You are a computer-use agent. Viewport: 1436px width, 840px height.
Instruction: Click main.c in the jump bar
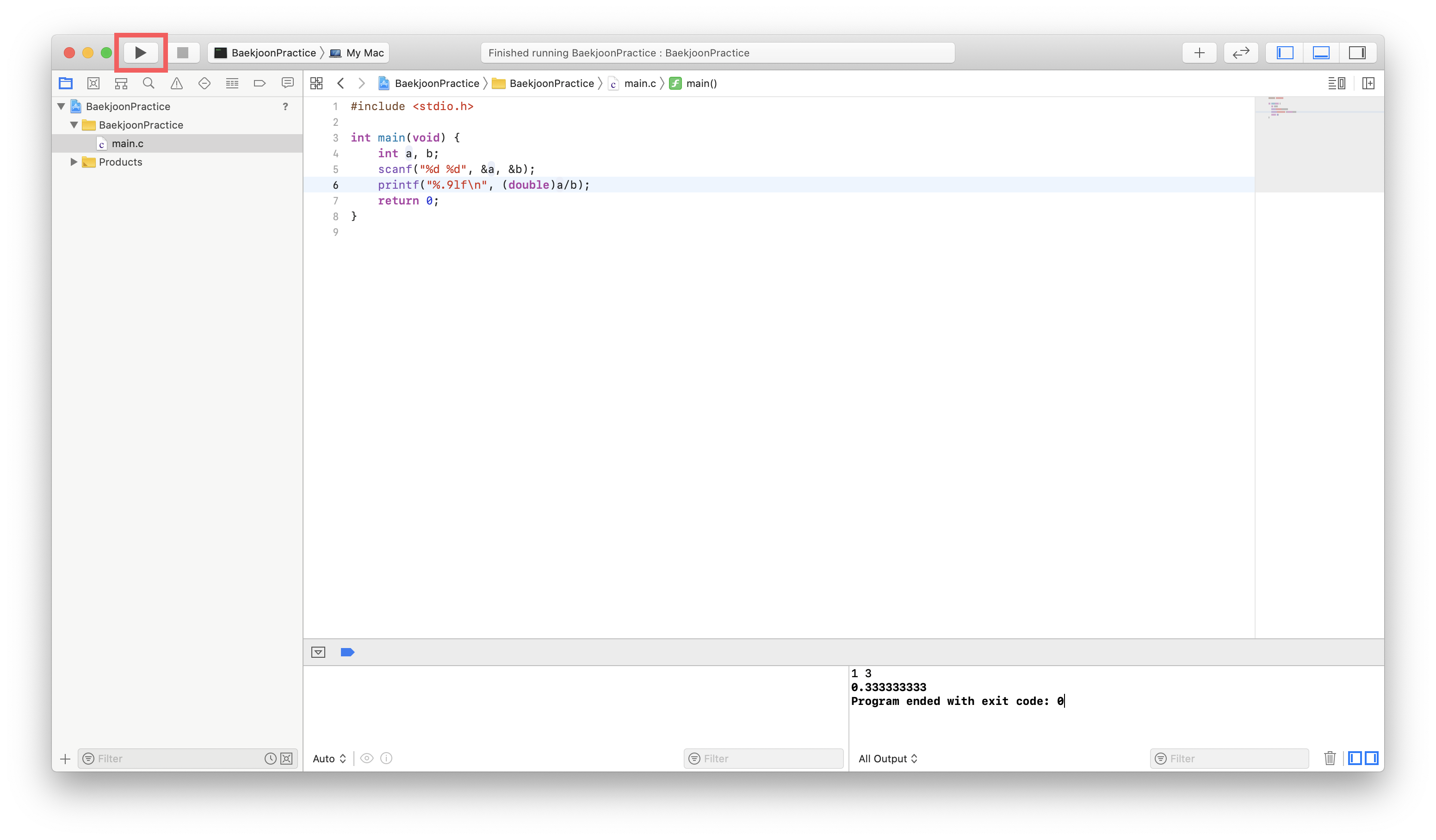639,84
